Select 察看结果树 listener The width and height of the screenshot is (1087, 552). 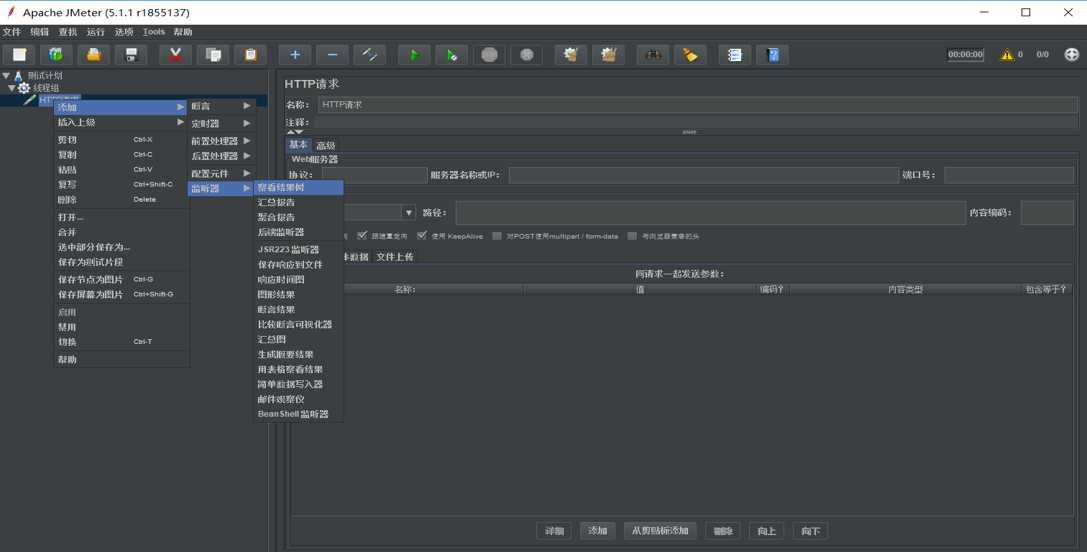(x=299, y=187)
